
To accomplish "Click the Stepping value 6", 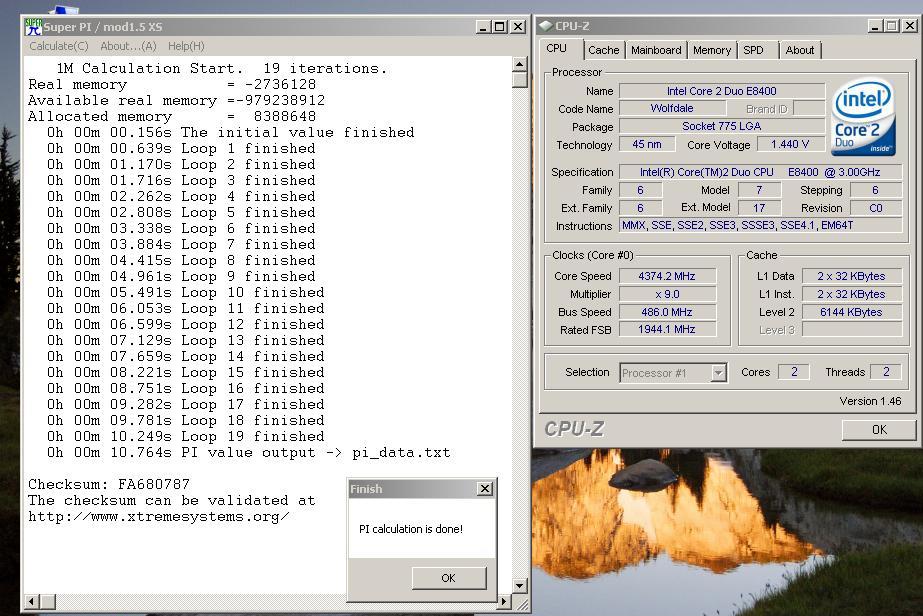I will click(x=876, y=190).
